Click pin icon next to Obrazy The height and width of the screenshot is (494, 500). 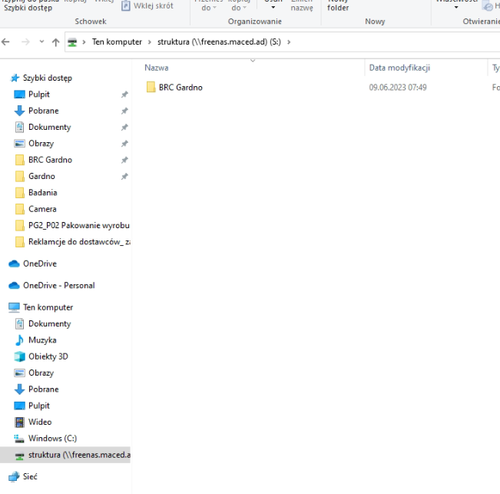(x=125, y=143)
